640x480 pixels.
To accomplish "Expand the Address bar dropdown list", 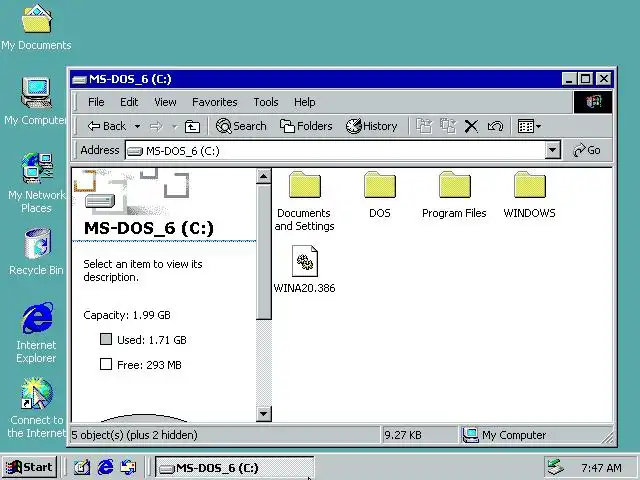I will coord(552,150).
